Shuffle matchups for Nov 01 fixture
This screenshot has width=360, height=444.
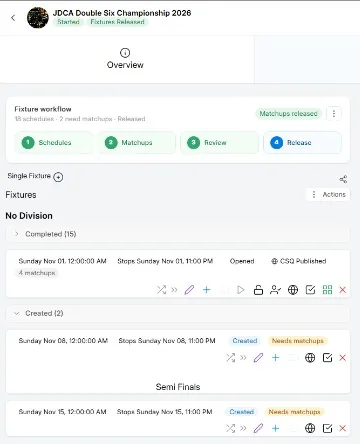point(161,290)
